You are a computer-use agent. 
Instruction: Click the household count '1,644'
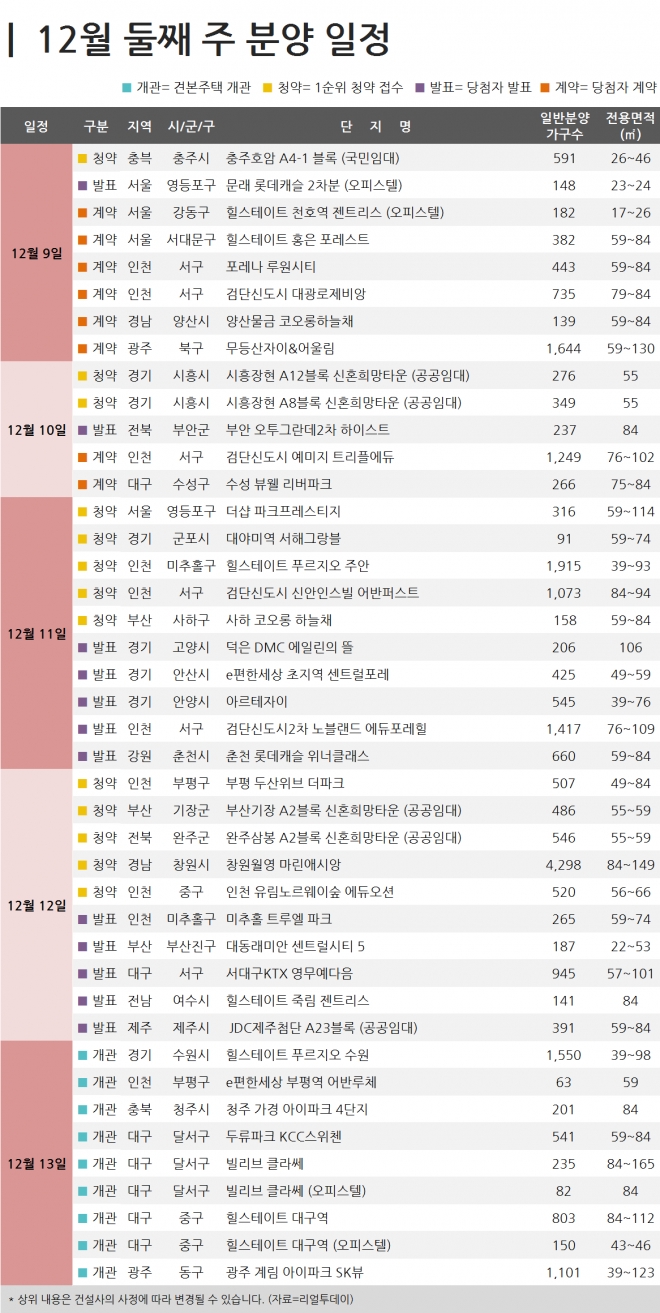pos(564,348)
